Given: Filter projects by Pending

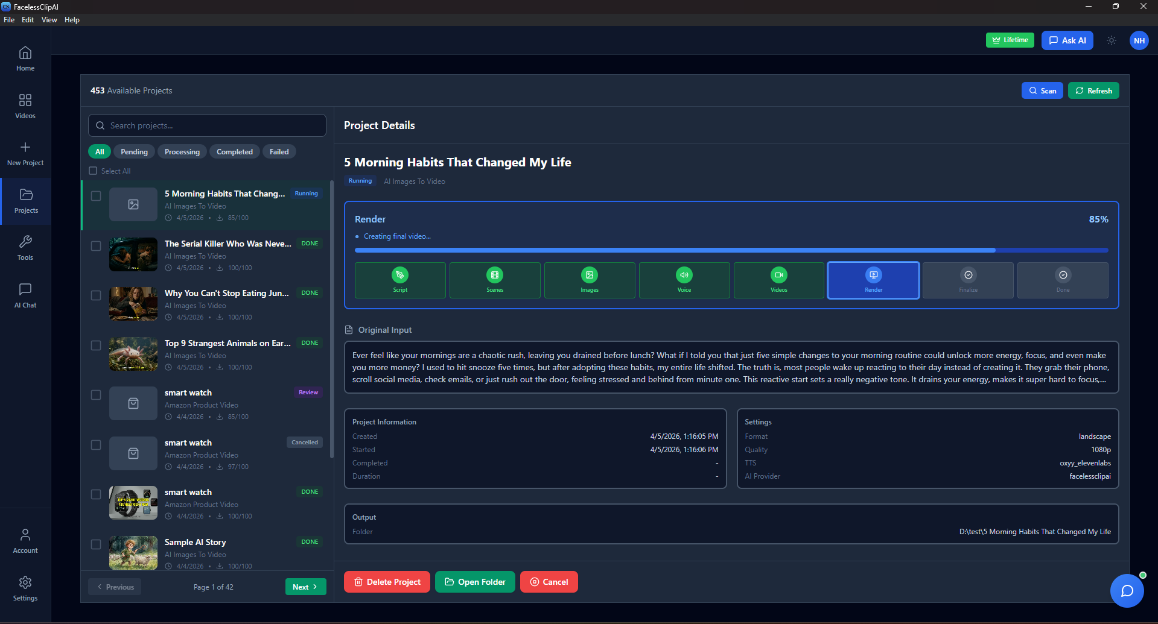Looking at the screenshot, I should coord(134,151).
